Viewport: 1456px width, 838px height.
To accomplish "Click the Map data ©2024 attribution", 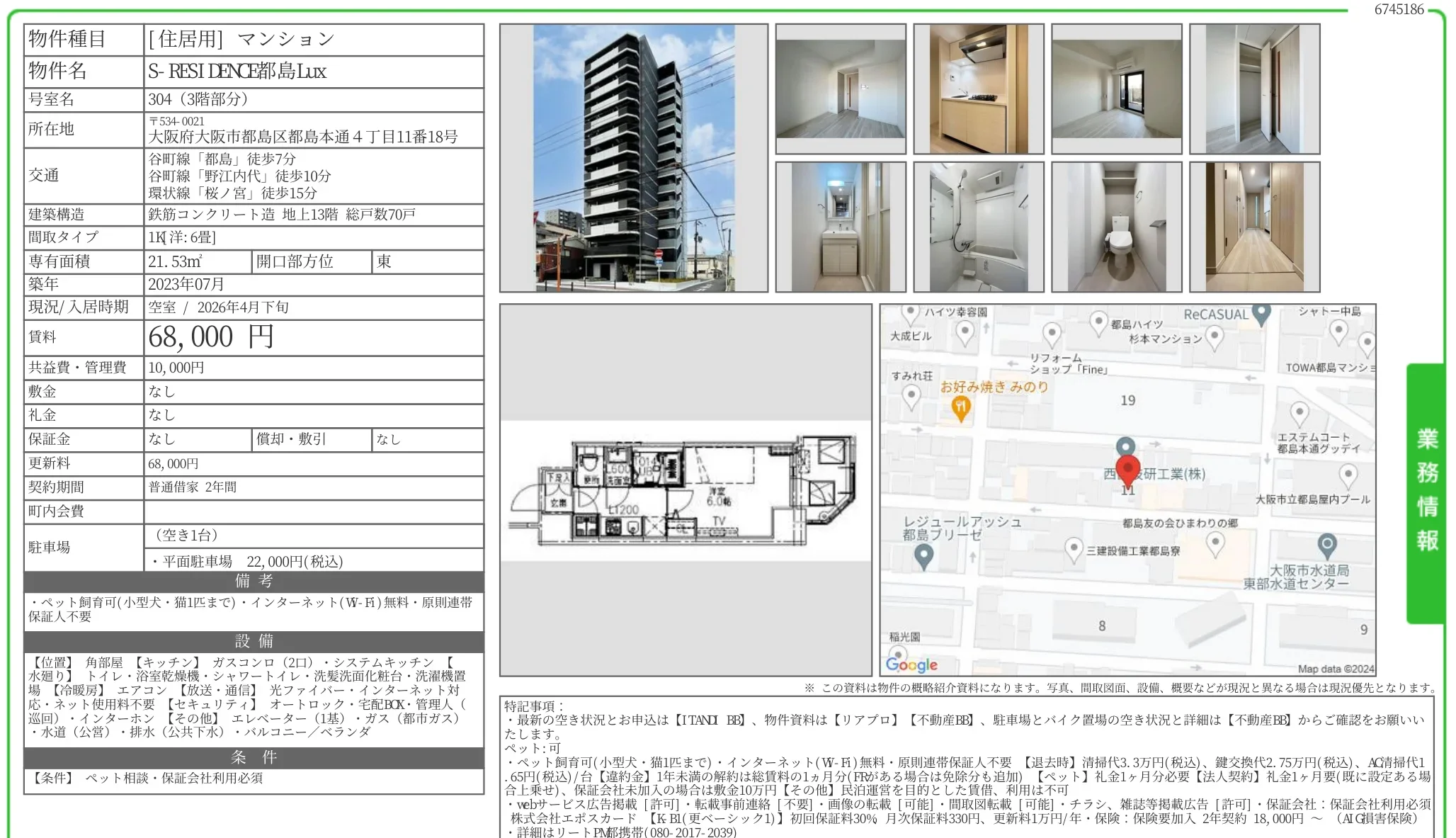I will 1335,668.
